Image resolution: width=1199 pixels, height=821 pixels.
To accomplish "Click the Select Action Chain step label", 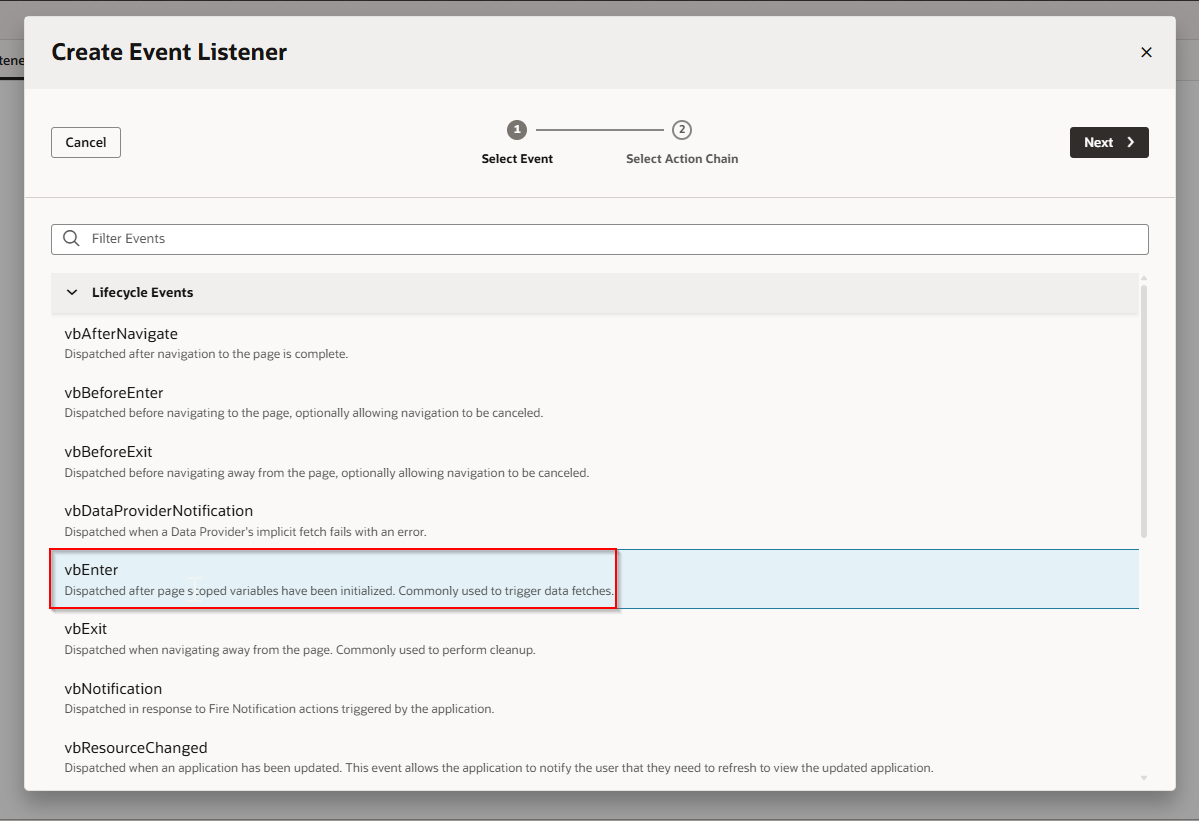I will 682,159.
